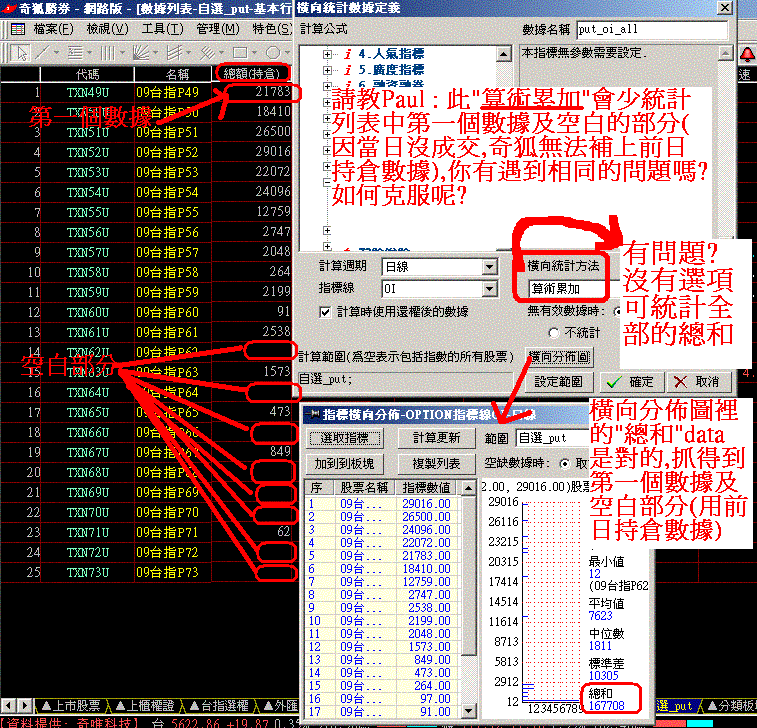Click the 確定 confirm button

629,382
